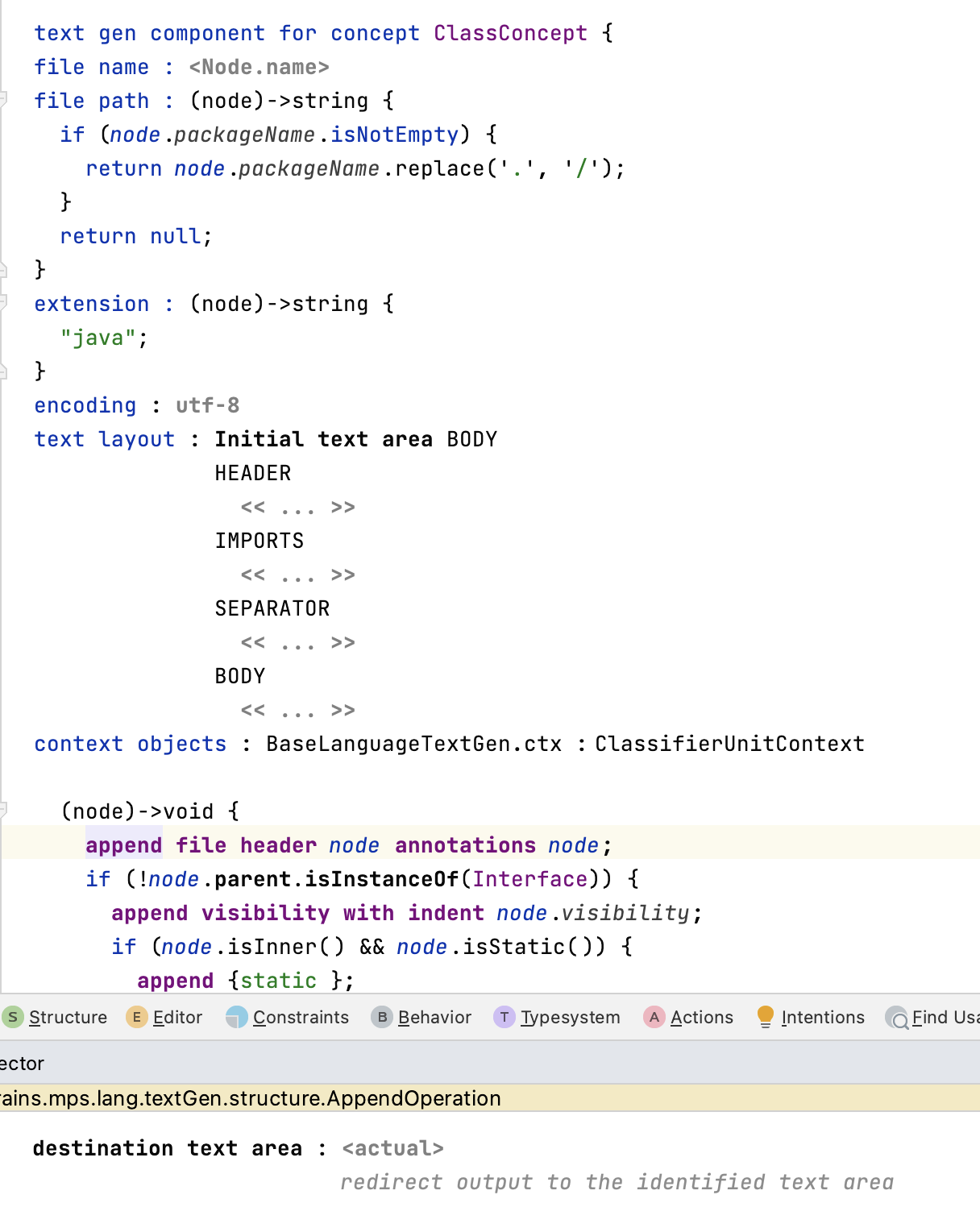Click the 'text layout' keyword
The height and width of the screenshot is (1228, 980).
pos(105,439)
